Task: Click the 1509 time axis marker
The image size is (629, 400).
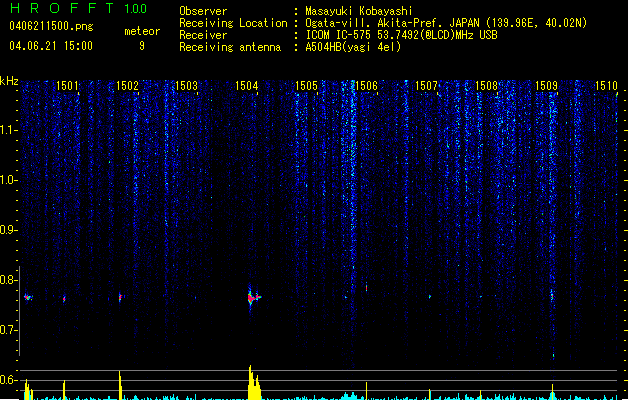Action: 546,86
